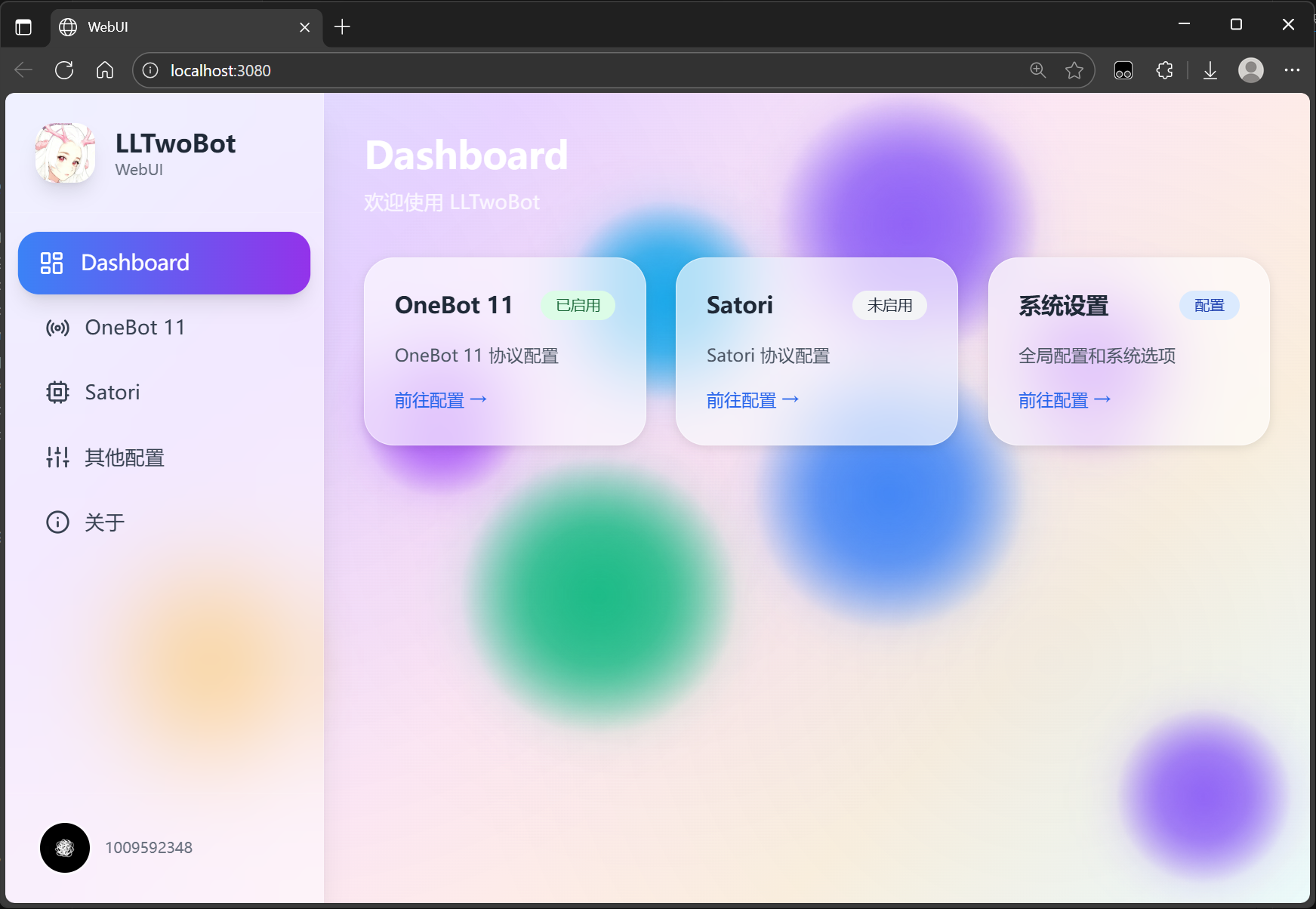Follow 前往配置 link on 系统设置 card
This screenshot has height=909, width=1316.
[x=1065, y=399]
